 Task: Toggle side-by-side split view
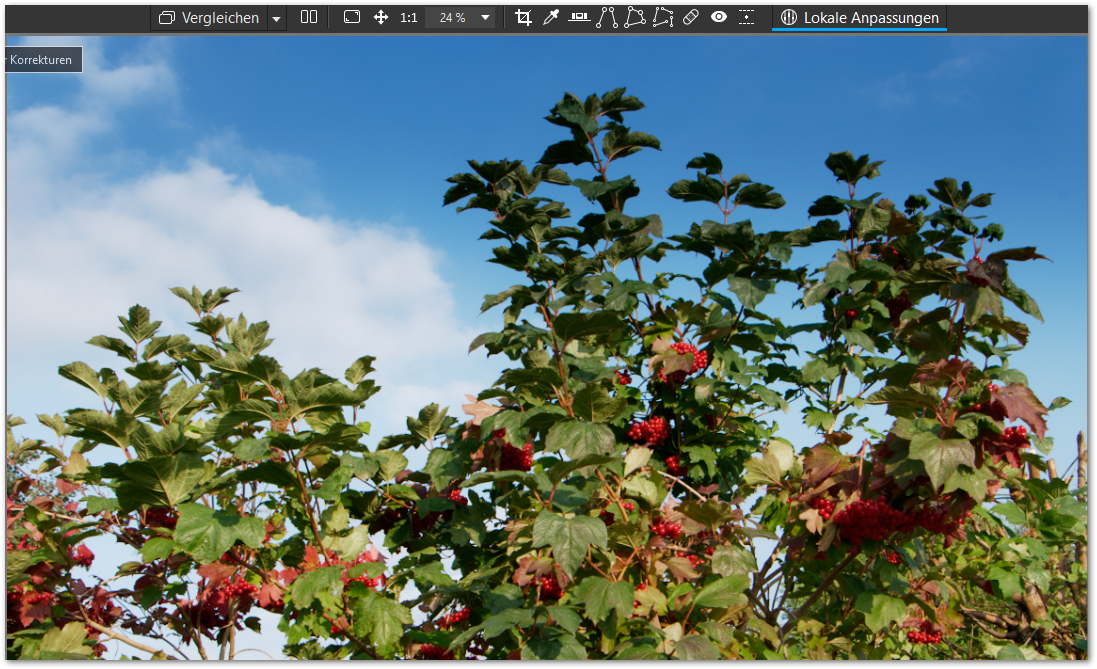(x=309, y=17)
